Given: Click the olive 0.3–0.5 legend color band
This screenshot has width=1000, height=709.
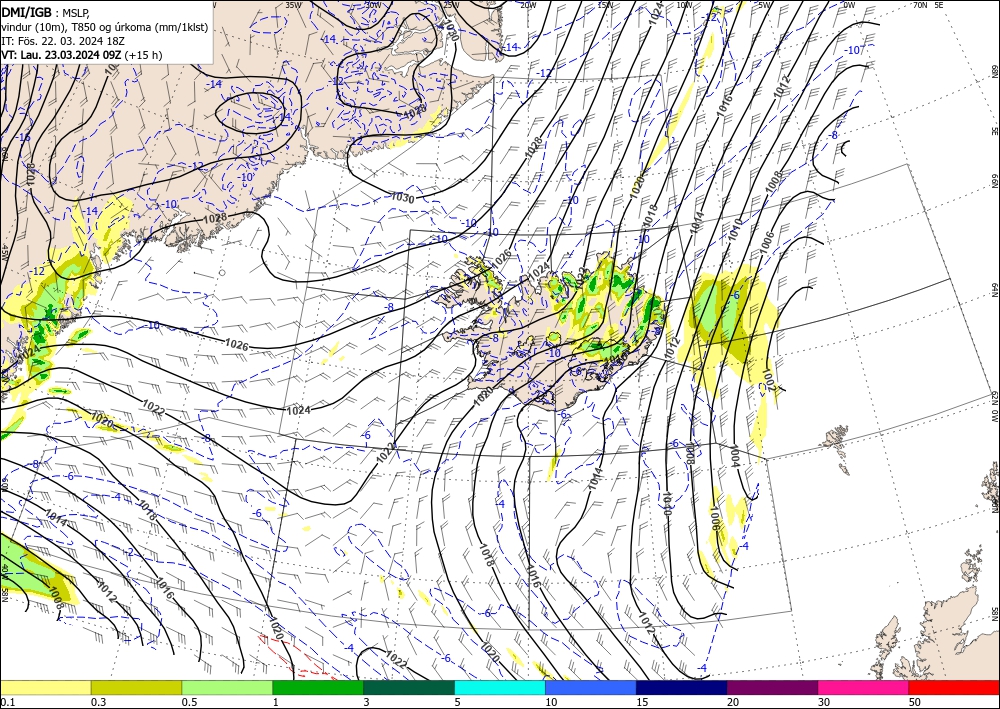Looking at the screenshot, I should tap(136, 687).
